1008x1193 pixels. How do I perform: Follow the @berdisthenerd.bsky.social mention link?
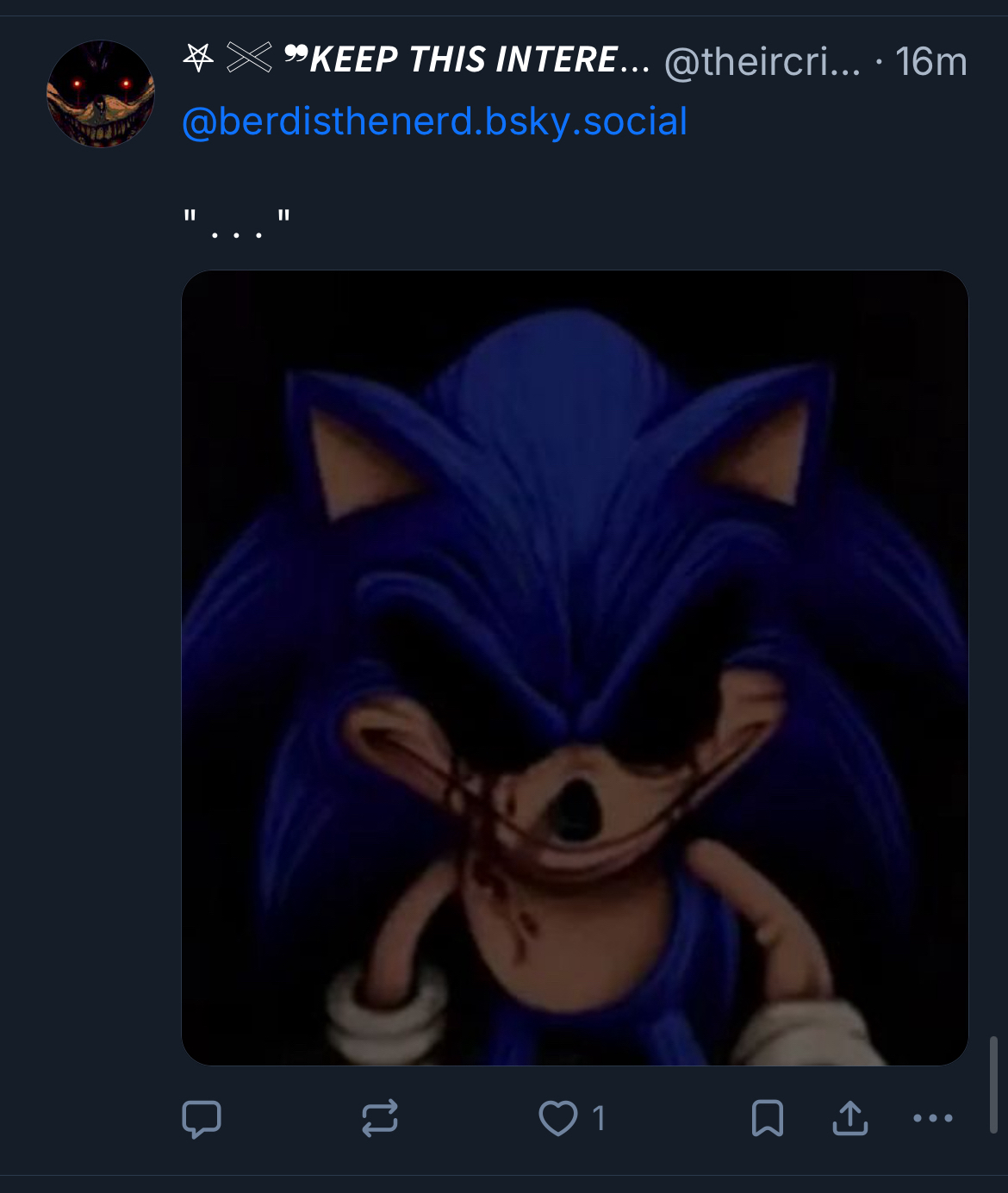coord(434,121)
